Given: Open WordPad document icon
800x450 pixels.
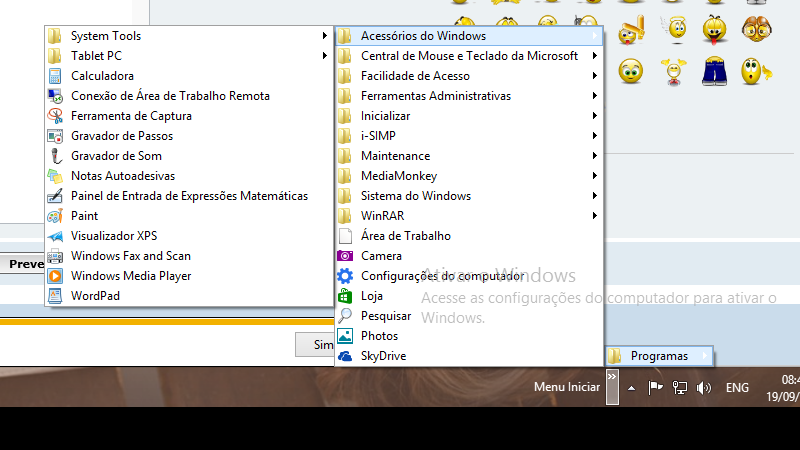Looking at the screenshot, I should point(55,296).
